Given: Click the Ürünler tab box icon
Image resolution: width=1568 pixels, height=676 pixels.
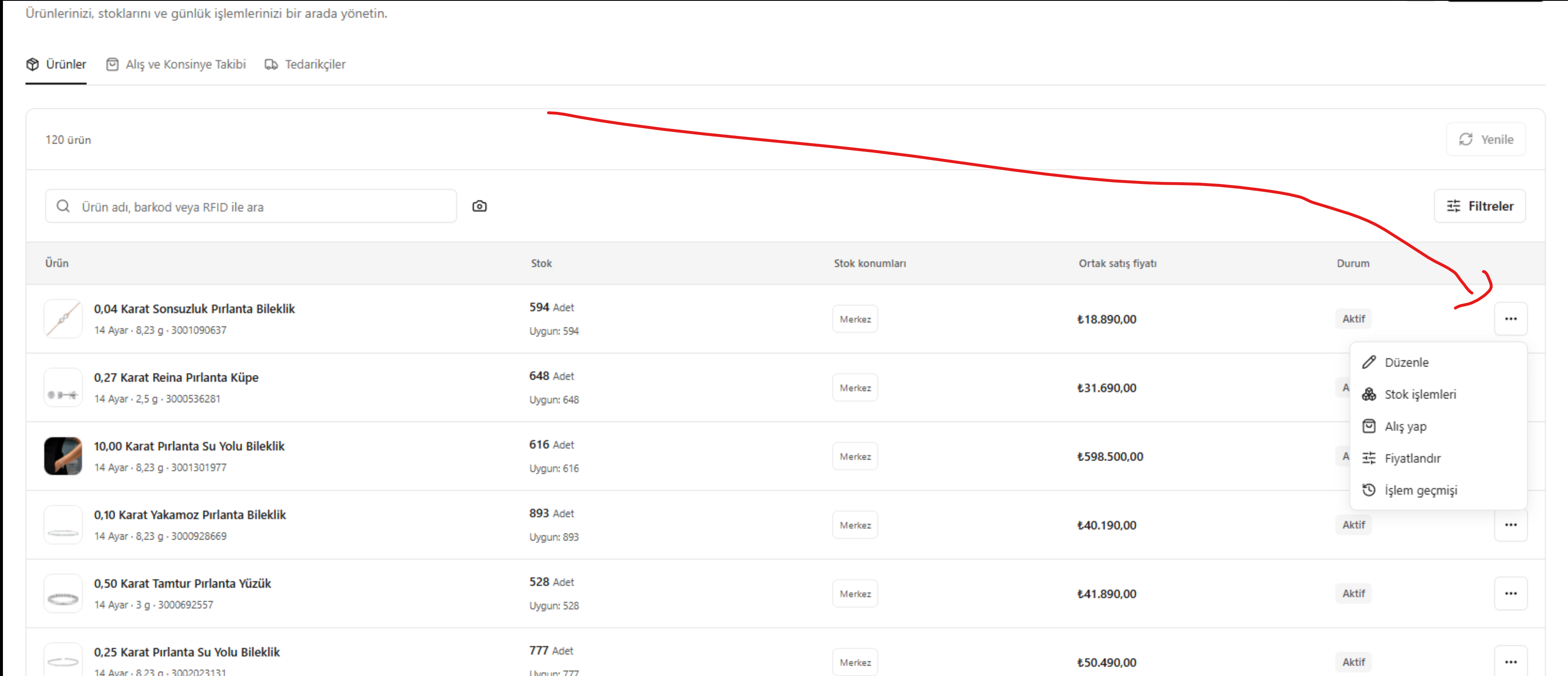Looking at the screenshot, I should pyautogui.click(x=33, y=64).
